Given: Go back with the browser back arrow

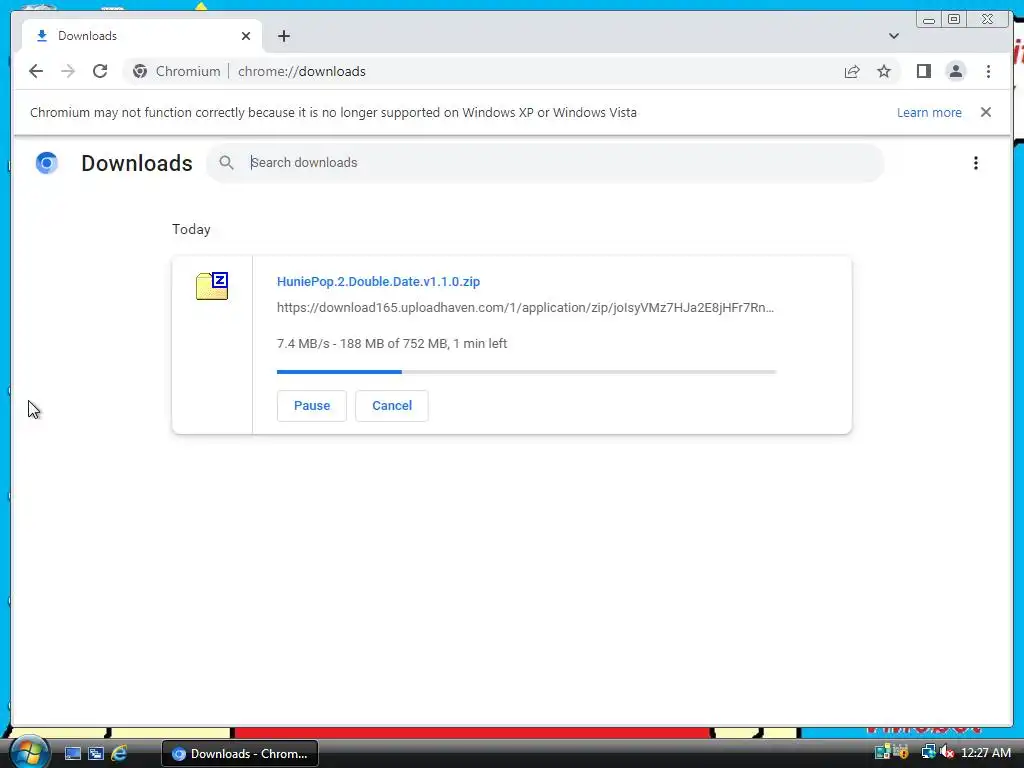Looking at the screenshot, I should (x=36, y=71).
